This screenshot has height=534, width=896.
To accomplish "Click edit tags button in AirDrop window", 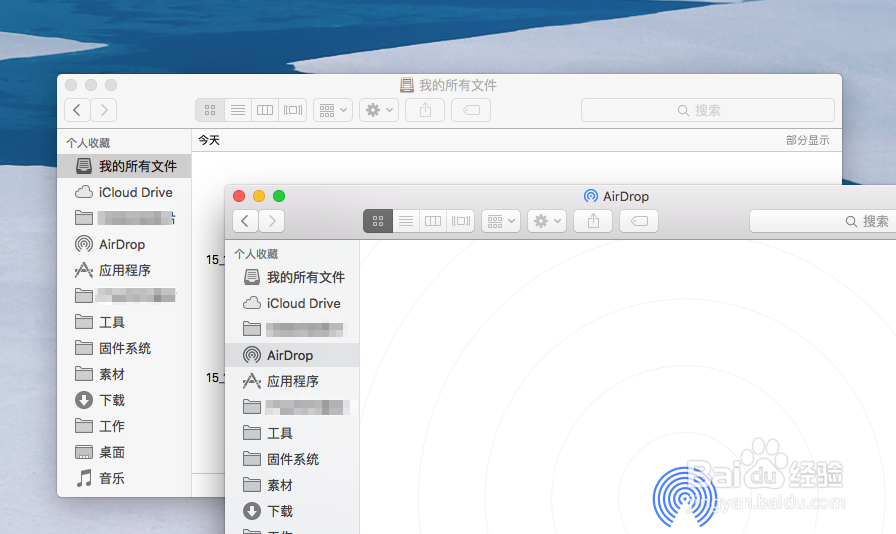I will click(639, 221).
